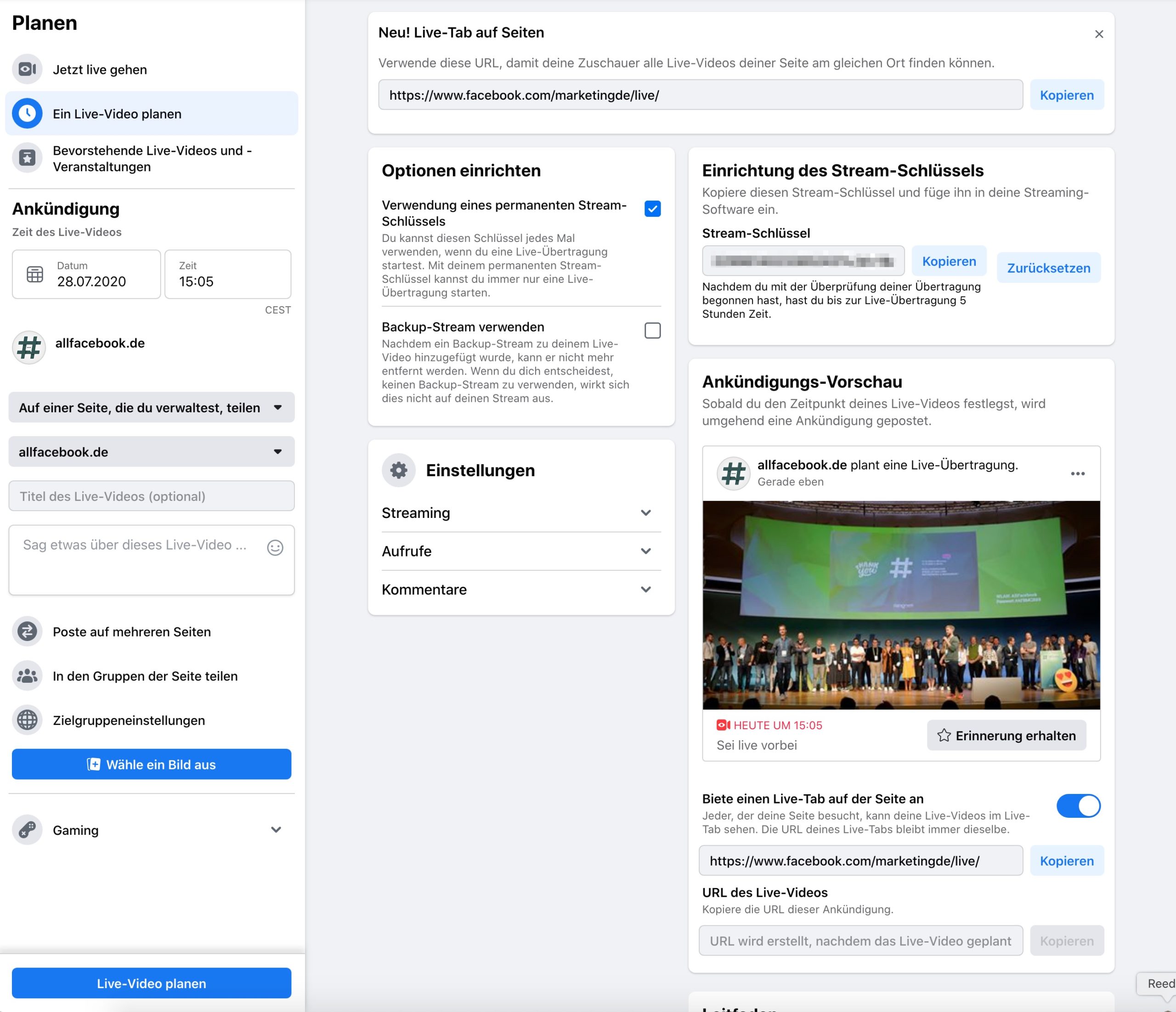Image resolution: width=1176 pixels, height=1012 pixels.
Task: Click the star calendar icon for Bevorstehende Live-Videos
Action: [27, 157]
